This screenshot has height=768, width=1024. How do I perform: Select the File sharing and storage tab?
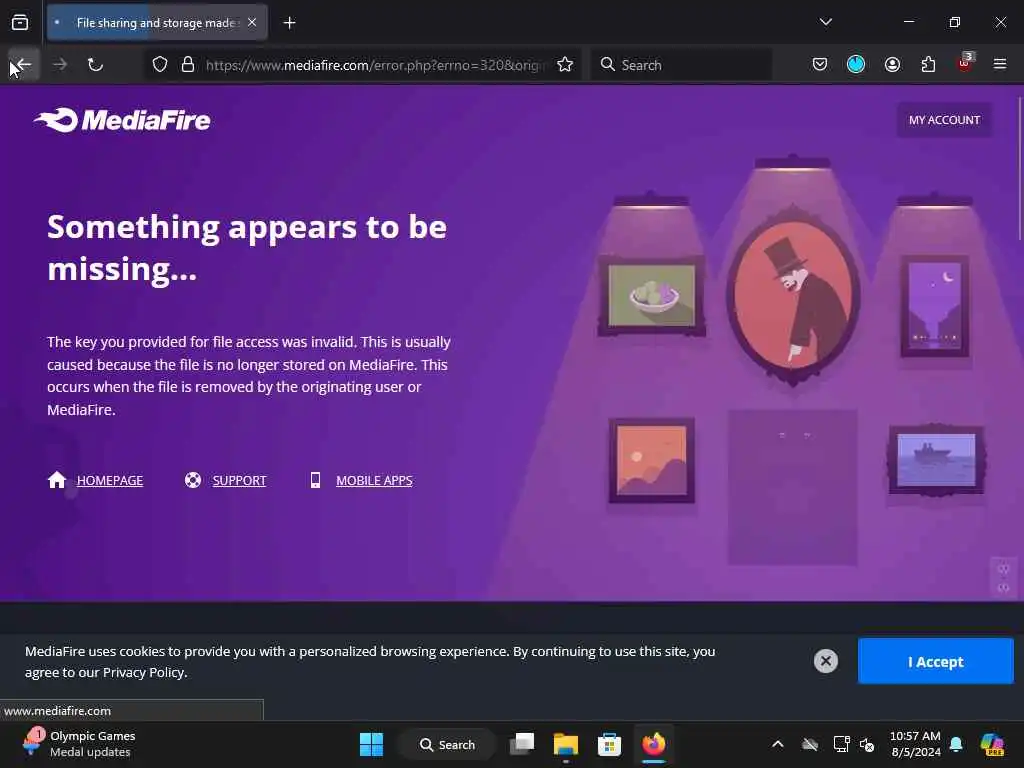(157, 23)
